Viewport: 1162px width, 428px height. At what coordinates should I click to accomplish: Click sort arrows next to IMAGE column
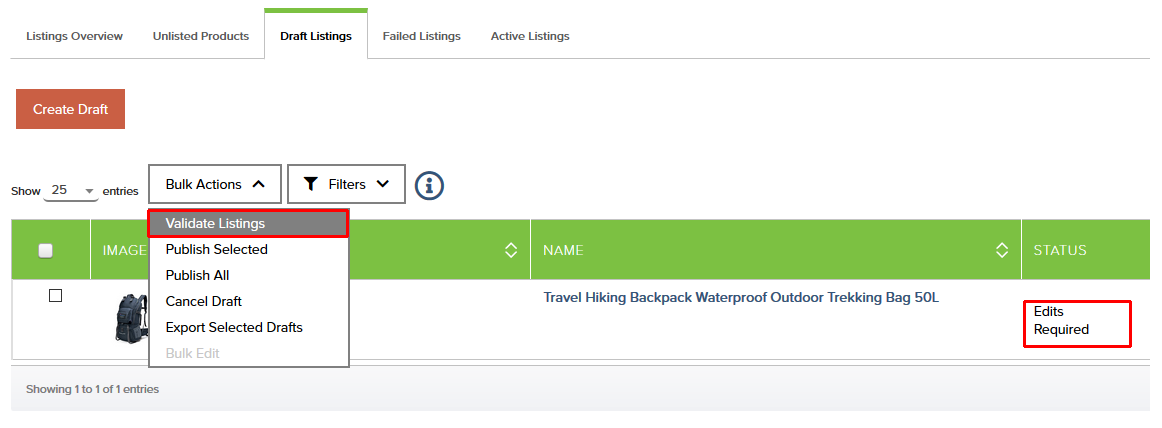click(511, 250)
